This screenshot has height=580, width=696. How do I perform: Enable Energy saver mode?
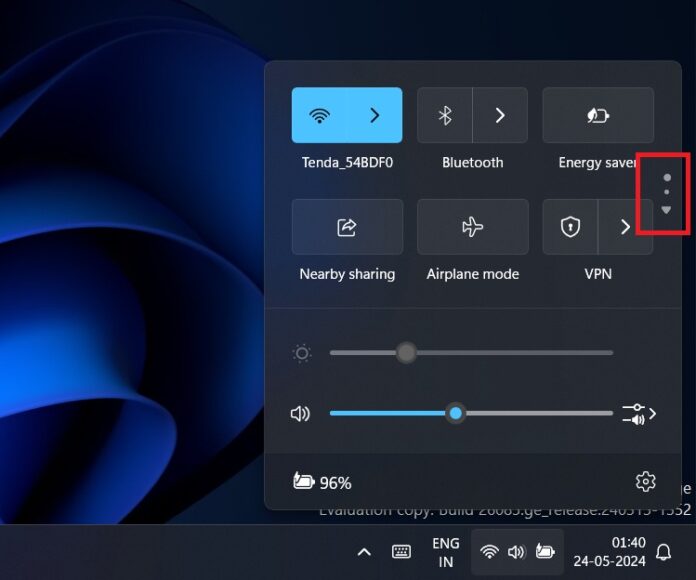597,115
